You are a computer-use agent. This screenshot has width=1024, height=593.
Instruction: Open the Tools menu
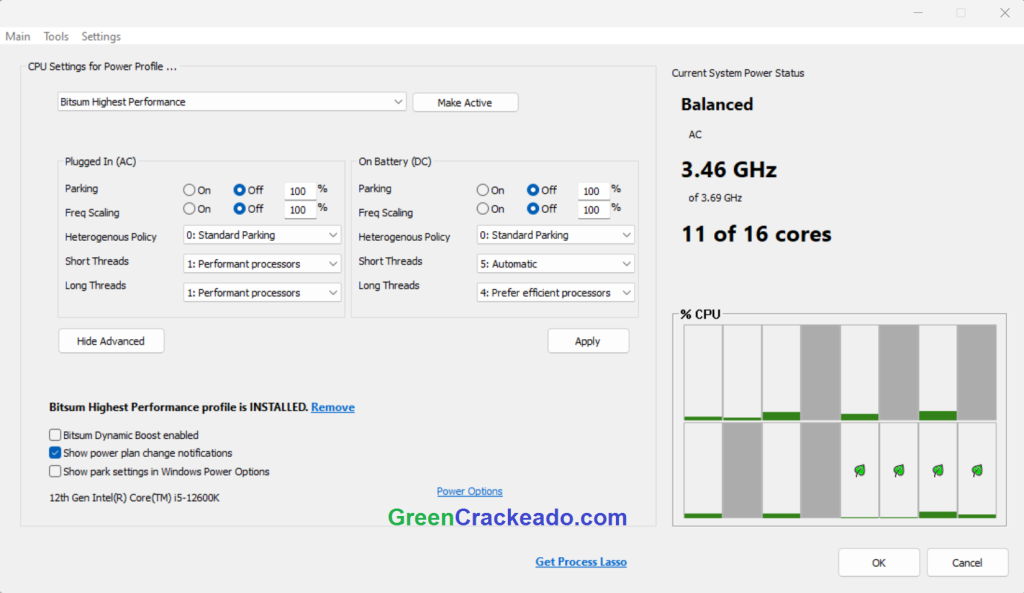tap(56, 37)
